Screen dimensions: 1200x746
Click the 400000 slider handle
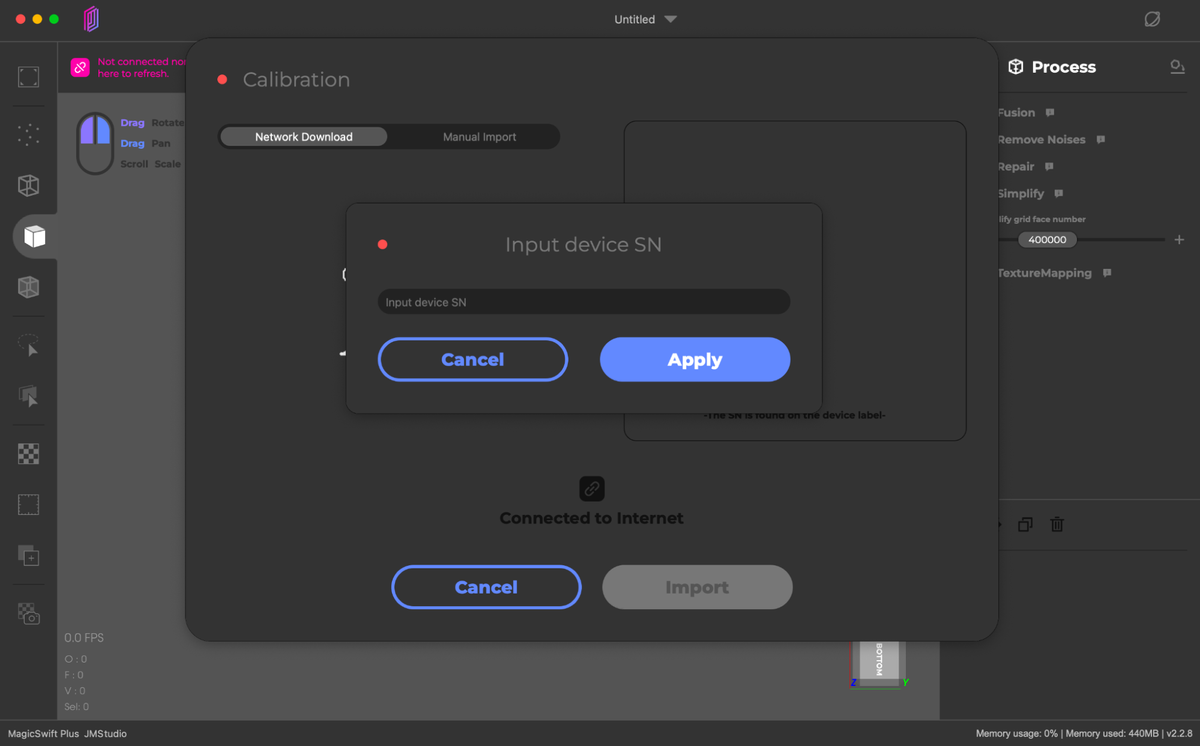pyautogui.click(x=1047, y=240)
